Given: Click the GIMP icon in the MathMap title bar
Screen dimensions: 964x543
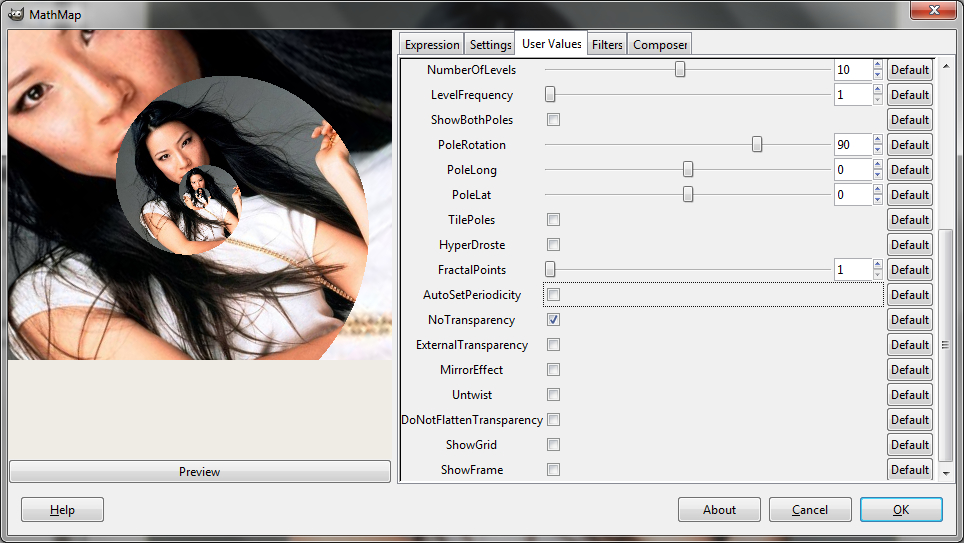Looking at the screenshot, I should (16, 14).
